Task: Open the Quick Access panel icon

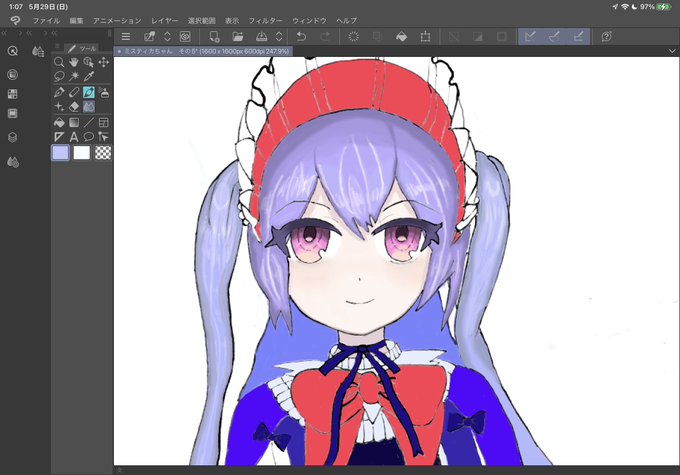Action: pyautogui.click(x=13, y=51)
